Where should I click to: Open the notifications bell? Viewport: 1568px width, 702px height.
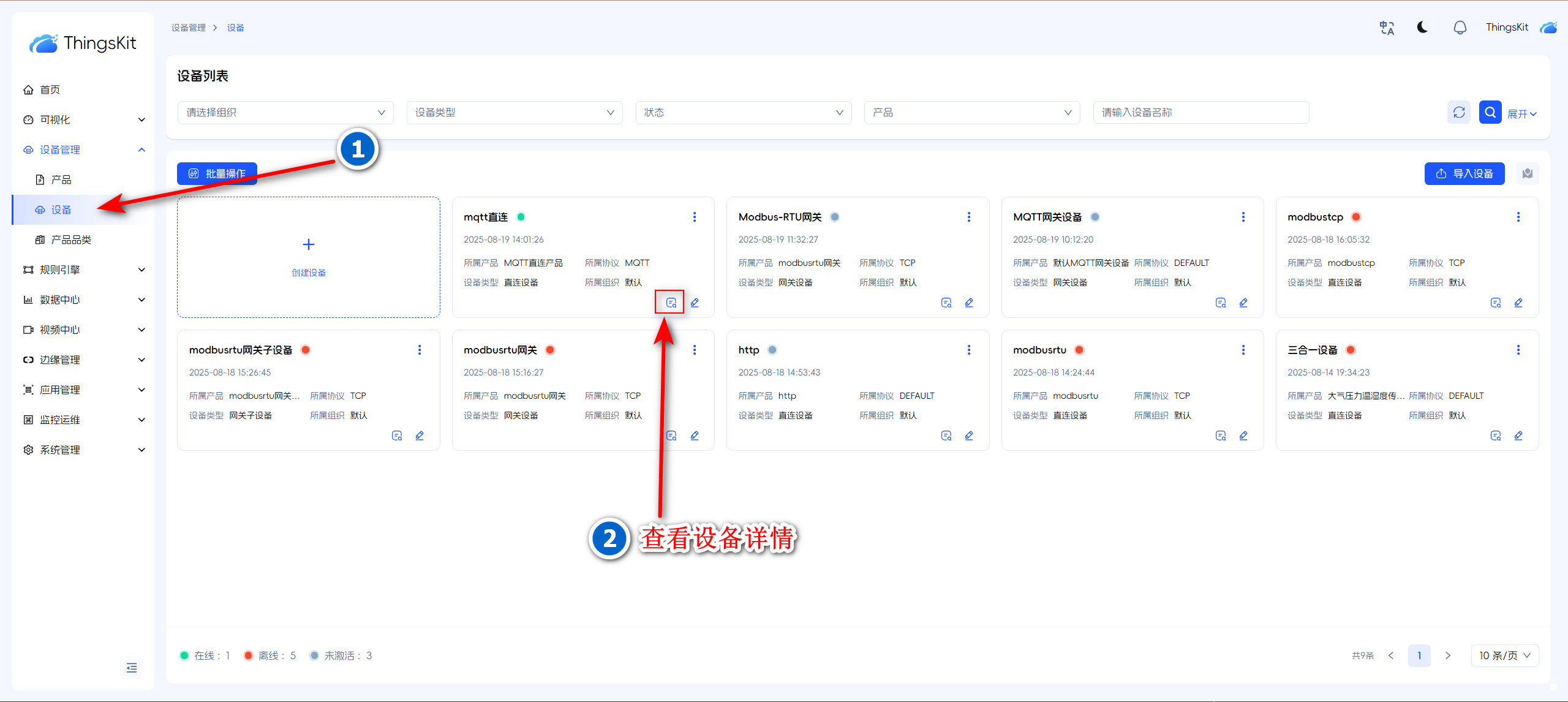[1460, 28]
